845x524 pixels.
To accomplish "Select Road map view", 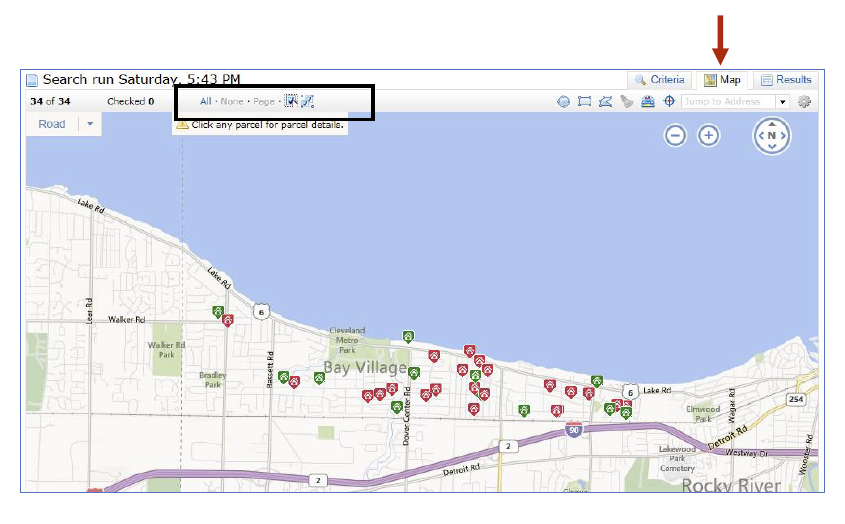I will 52,124.
